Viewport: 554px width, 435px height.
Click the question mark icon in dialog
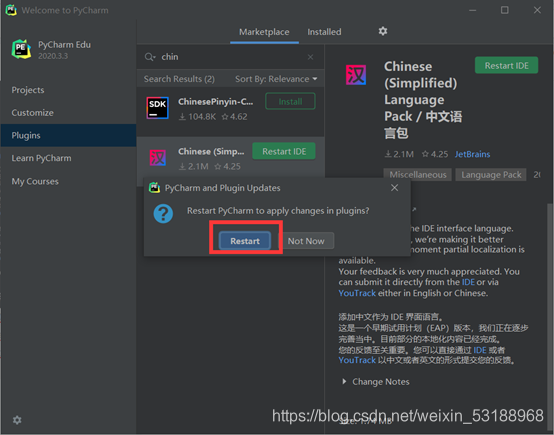(x=163, y=214)
